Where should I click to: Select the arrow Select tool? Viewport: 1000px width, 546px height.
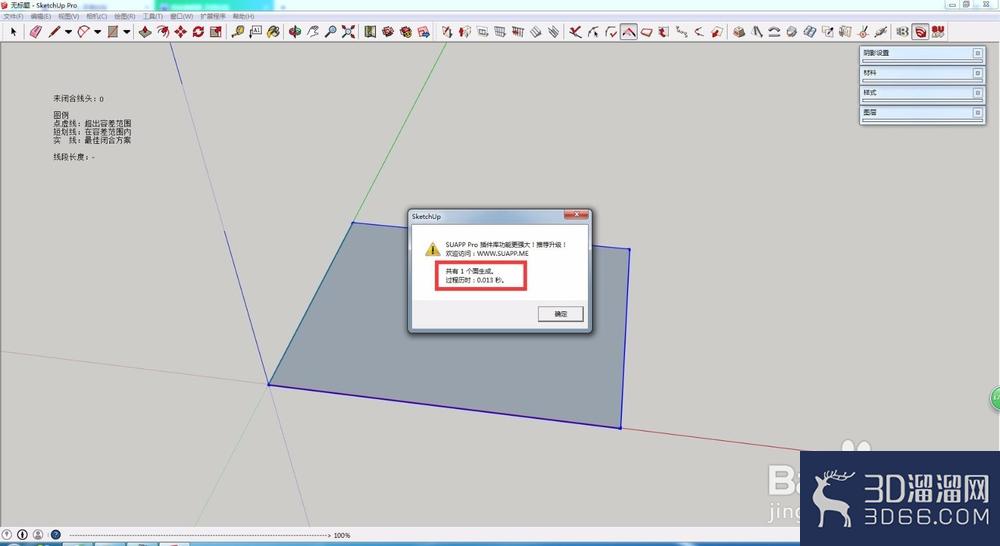coord(13,31)
